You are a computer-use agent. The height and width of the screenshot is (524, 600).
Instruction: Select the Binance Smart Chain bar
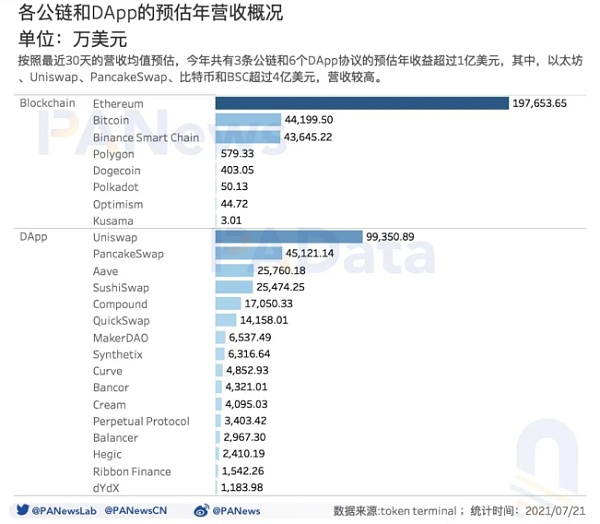tap(248, 137)
